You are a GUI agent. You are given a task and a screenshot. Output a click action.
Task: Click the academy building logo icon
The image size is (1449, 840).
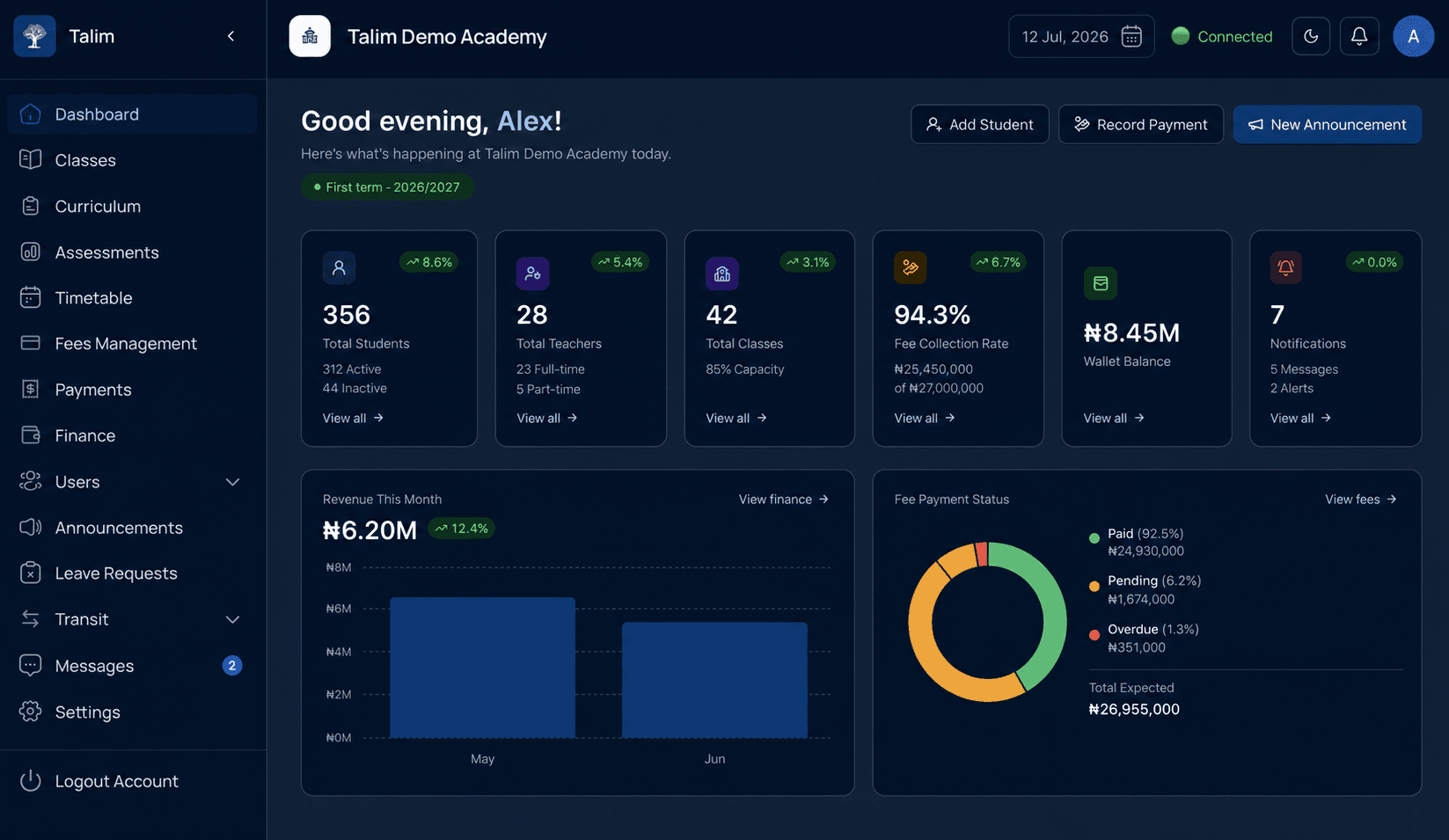click(x=310, y=36)
